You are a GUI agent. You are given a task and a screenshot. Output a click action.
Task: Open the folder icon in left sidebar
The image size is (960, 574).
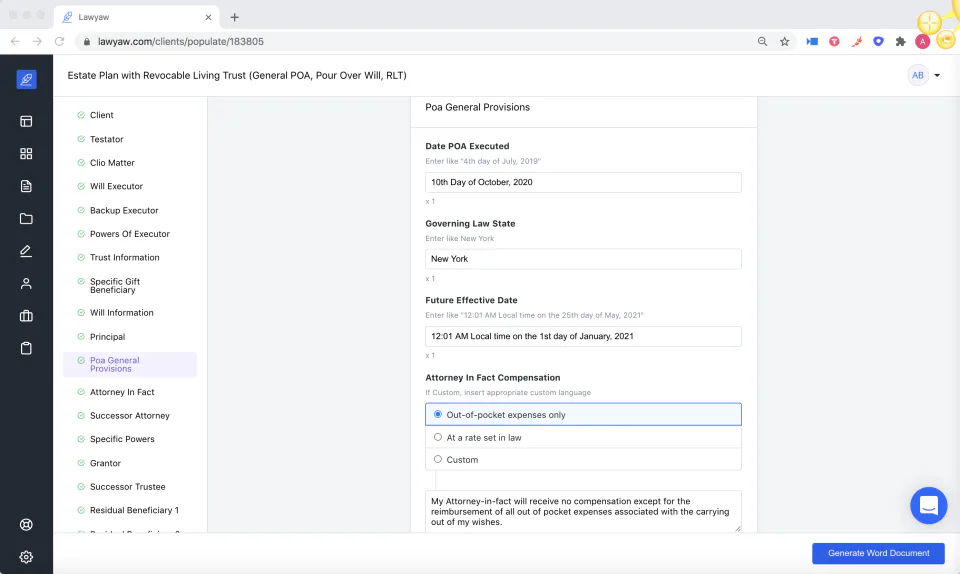point(26,218)
